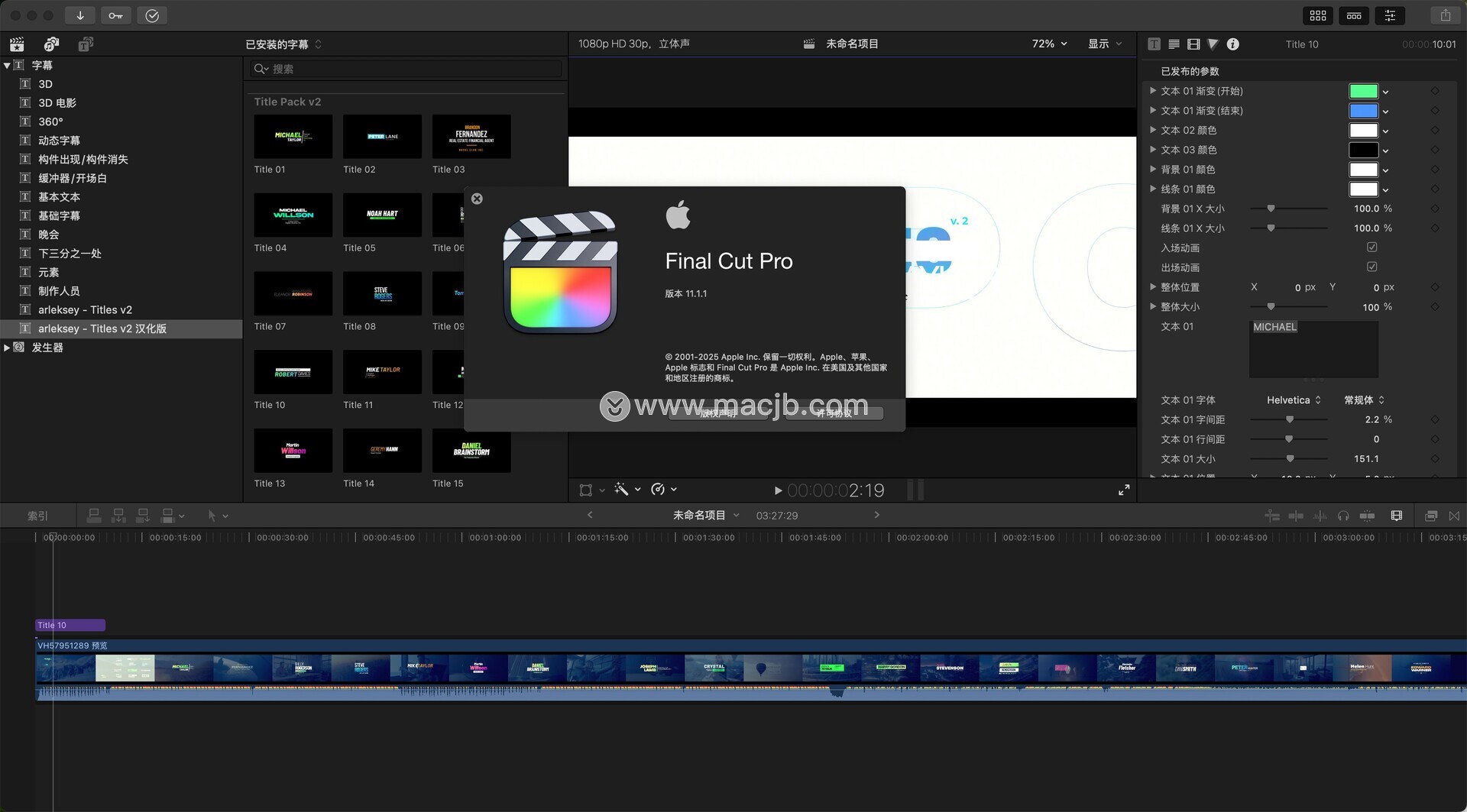
Task: Open the Video inspector filmstrip icon
Action: point(1193,44)
